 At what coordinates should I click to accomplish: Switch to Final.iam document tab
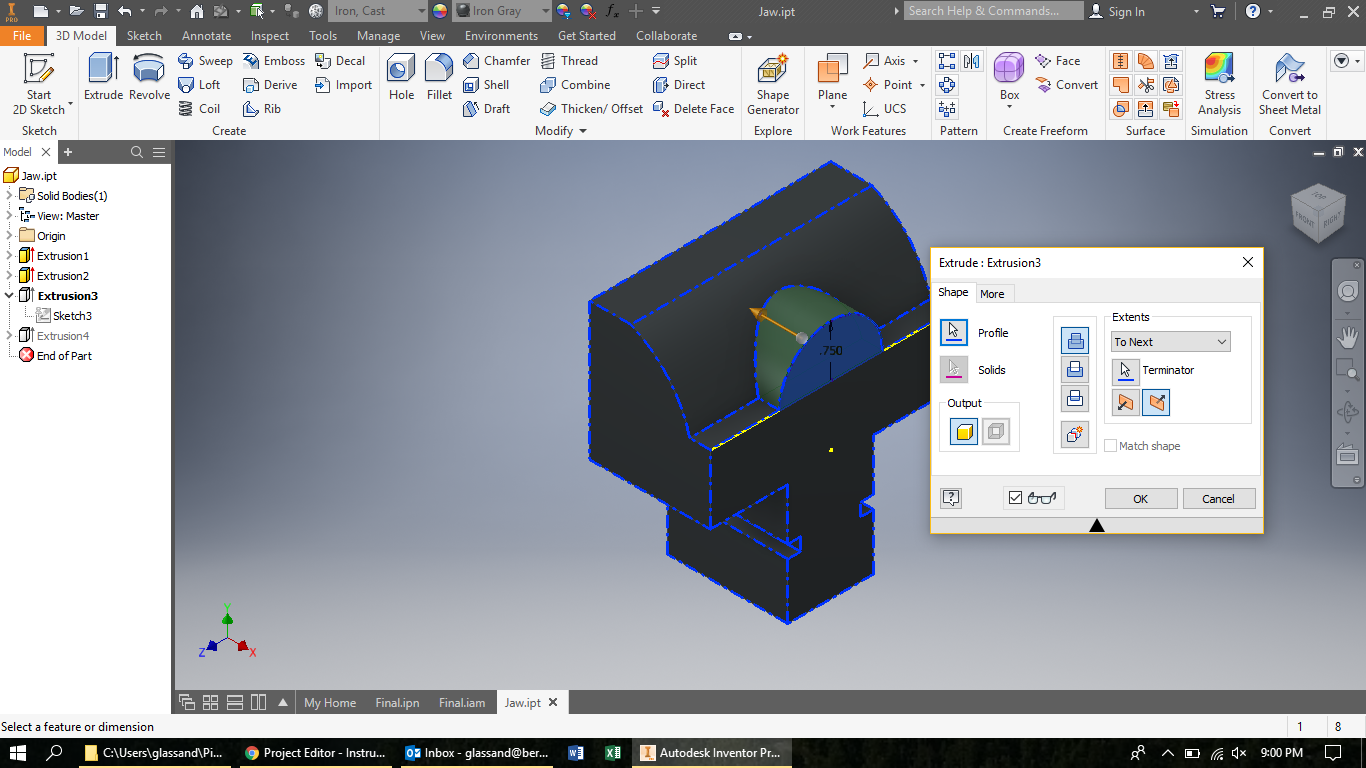click(x=462, y=703)
